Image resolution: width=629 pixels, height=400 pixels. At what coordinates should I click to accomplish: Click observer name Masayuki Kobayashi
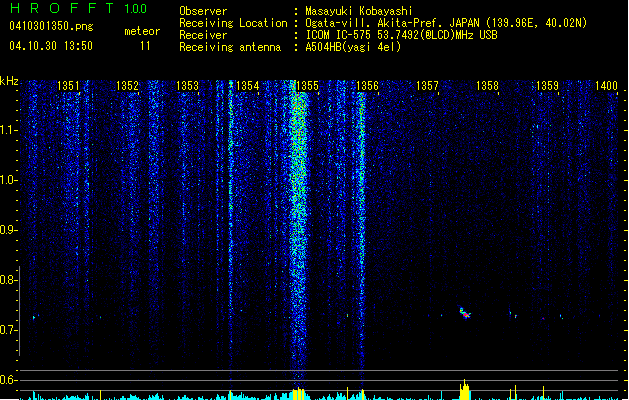tap(359, 11)
